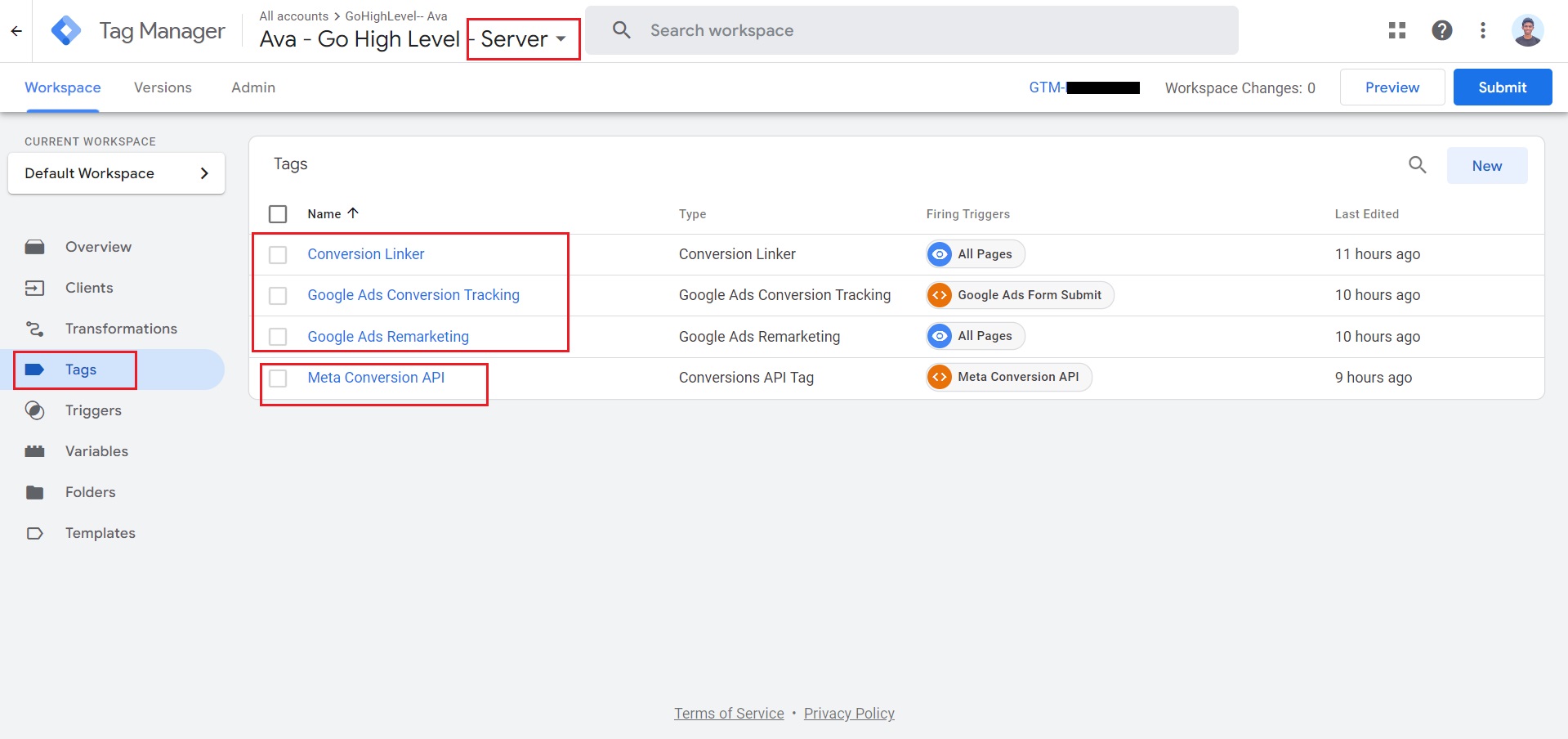1568x739 pixels.
Task: Click the Search workspace input field
Action: pos(912,30)
